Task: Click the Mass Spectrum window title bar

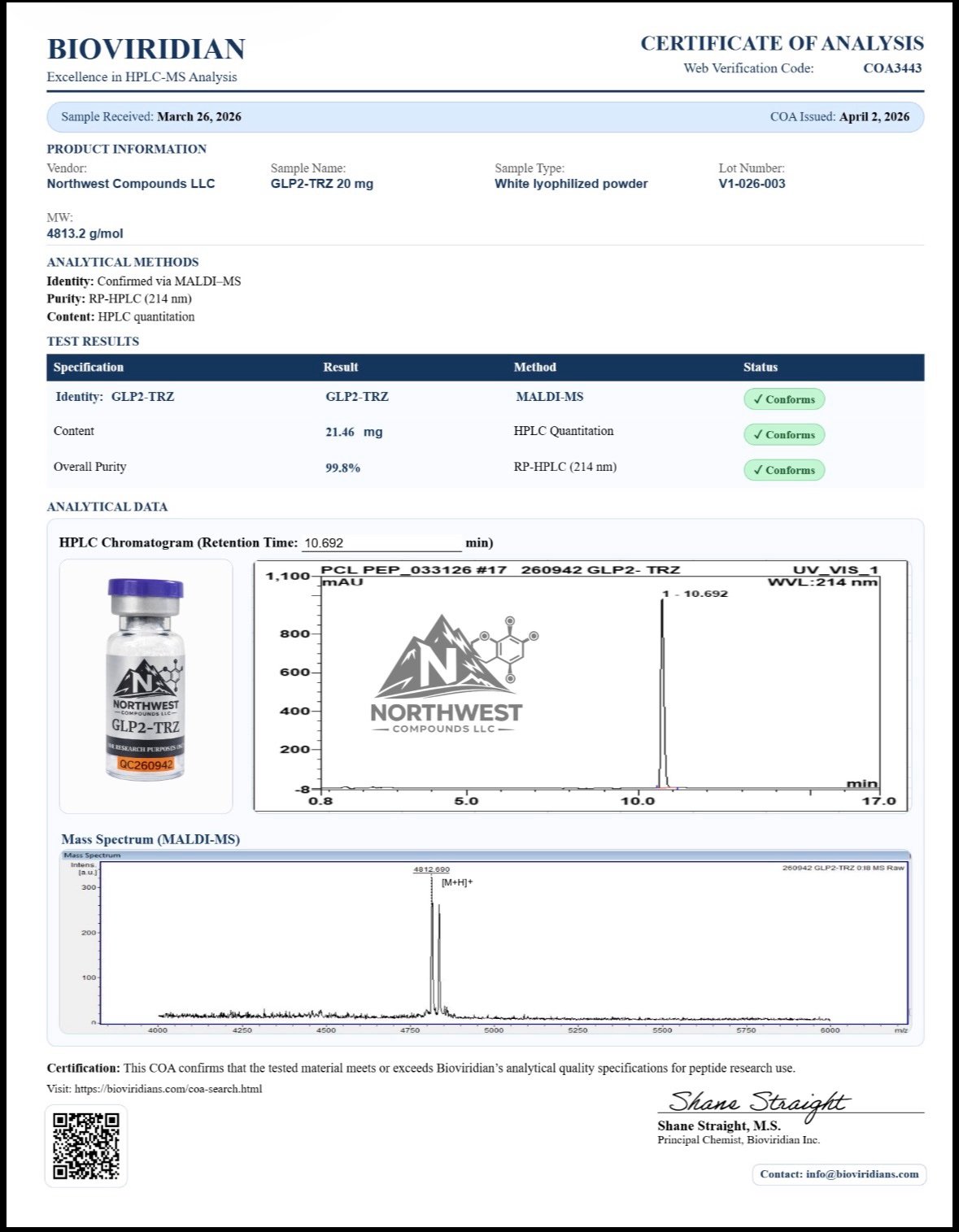Action: 485,855
